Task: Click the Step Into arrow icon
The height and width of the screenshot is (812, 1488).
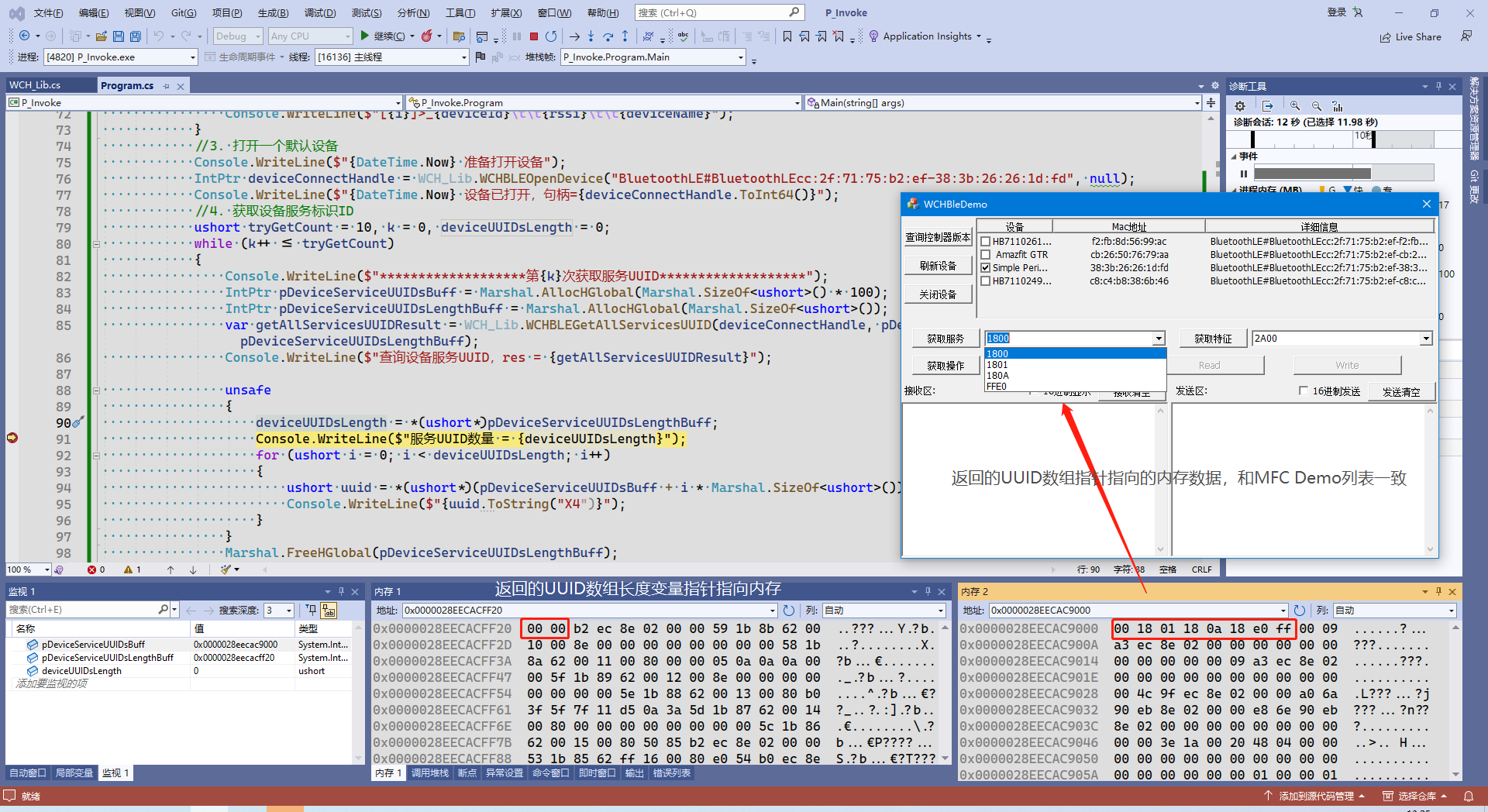Action: (591, 36)
